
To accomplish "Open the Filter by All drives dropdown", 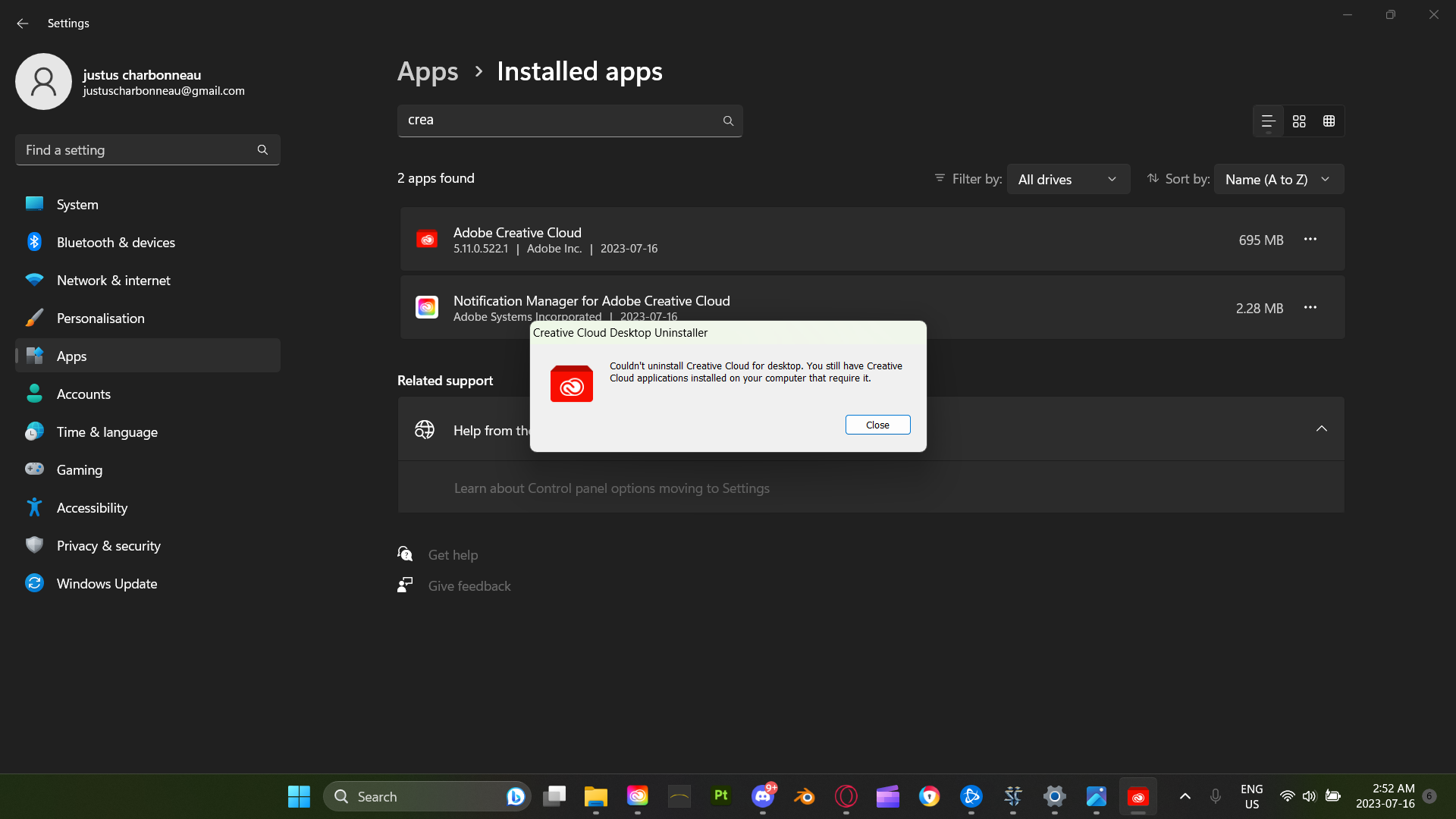I will point(1068,179).
